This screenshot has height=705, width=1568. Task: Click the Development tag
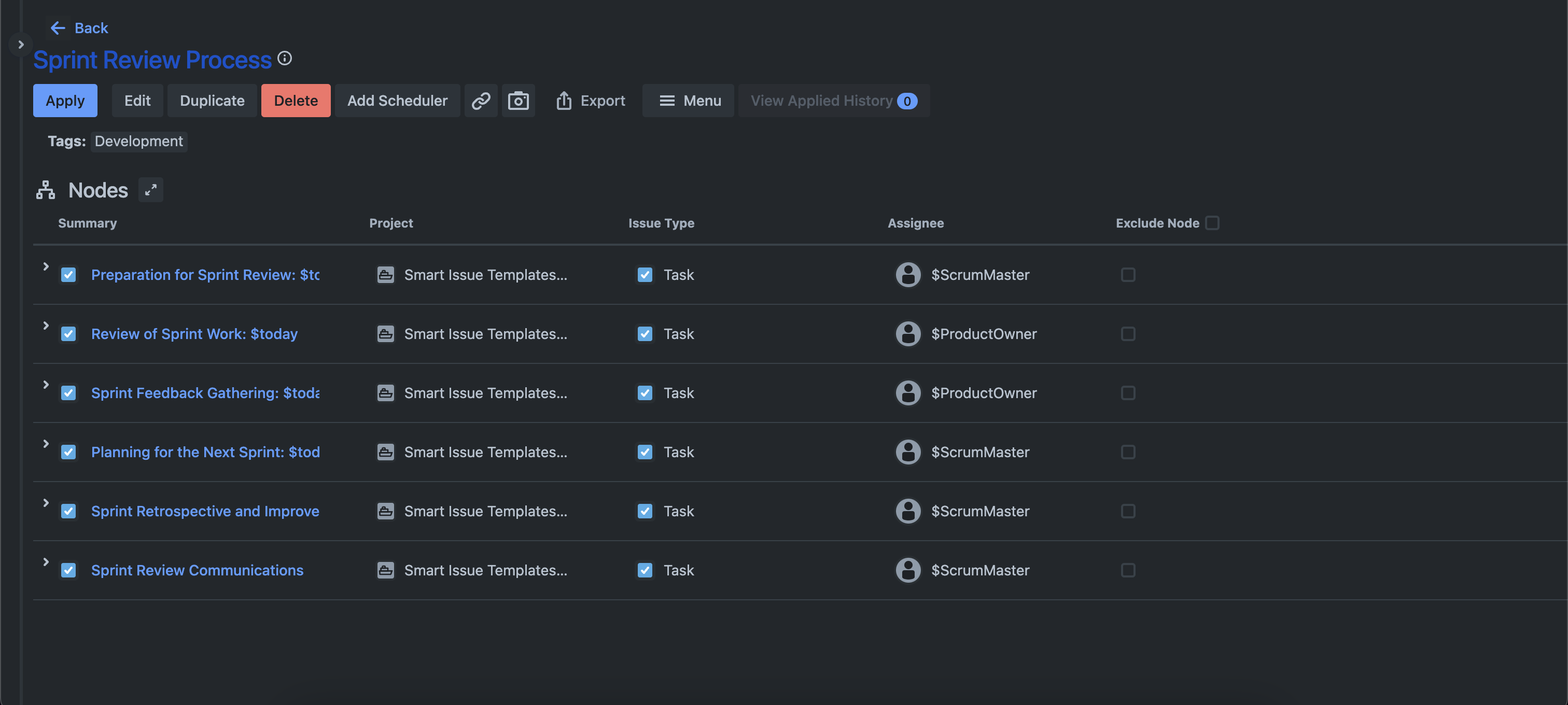[x=138, y=141]
